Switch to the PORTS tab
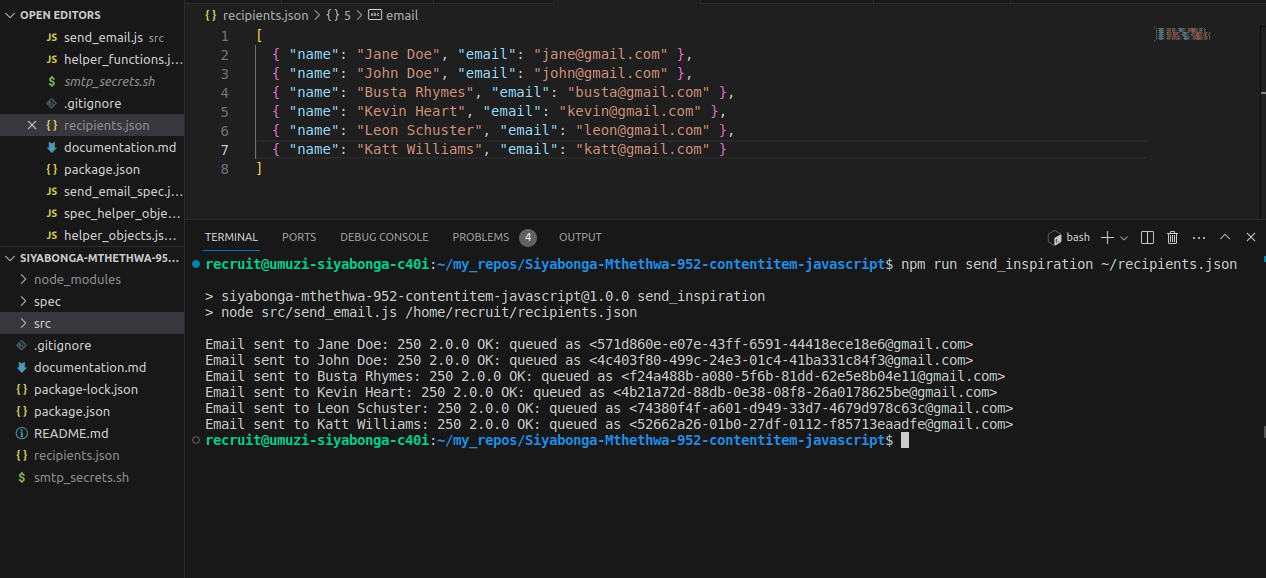This screenshot has height=578, width=1266. [x=298, y=237]
